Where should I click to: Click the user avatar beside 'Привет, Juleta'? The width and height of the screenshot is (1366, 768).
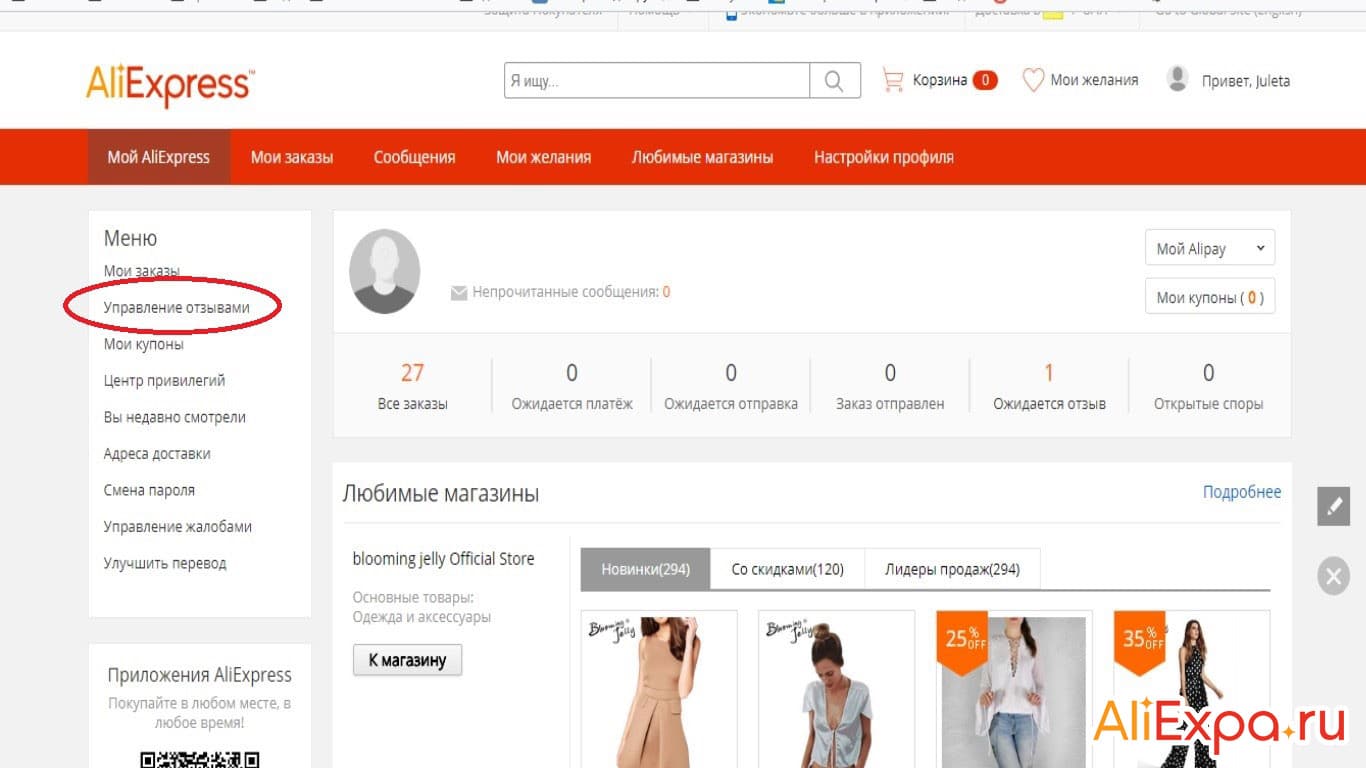(1178, 80)
